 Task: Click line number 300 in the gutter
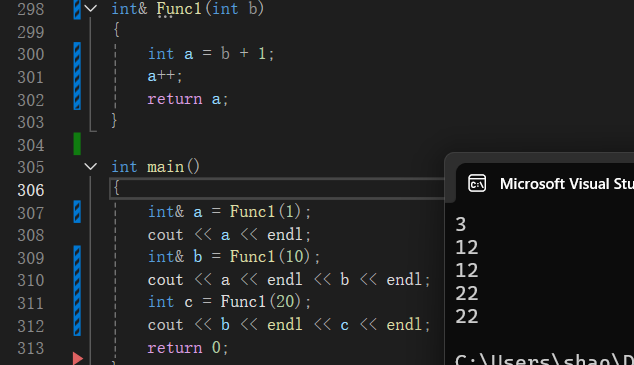[31, 54]
